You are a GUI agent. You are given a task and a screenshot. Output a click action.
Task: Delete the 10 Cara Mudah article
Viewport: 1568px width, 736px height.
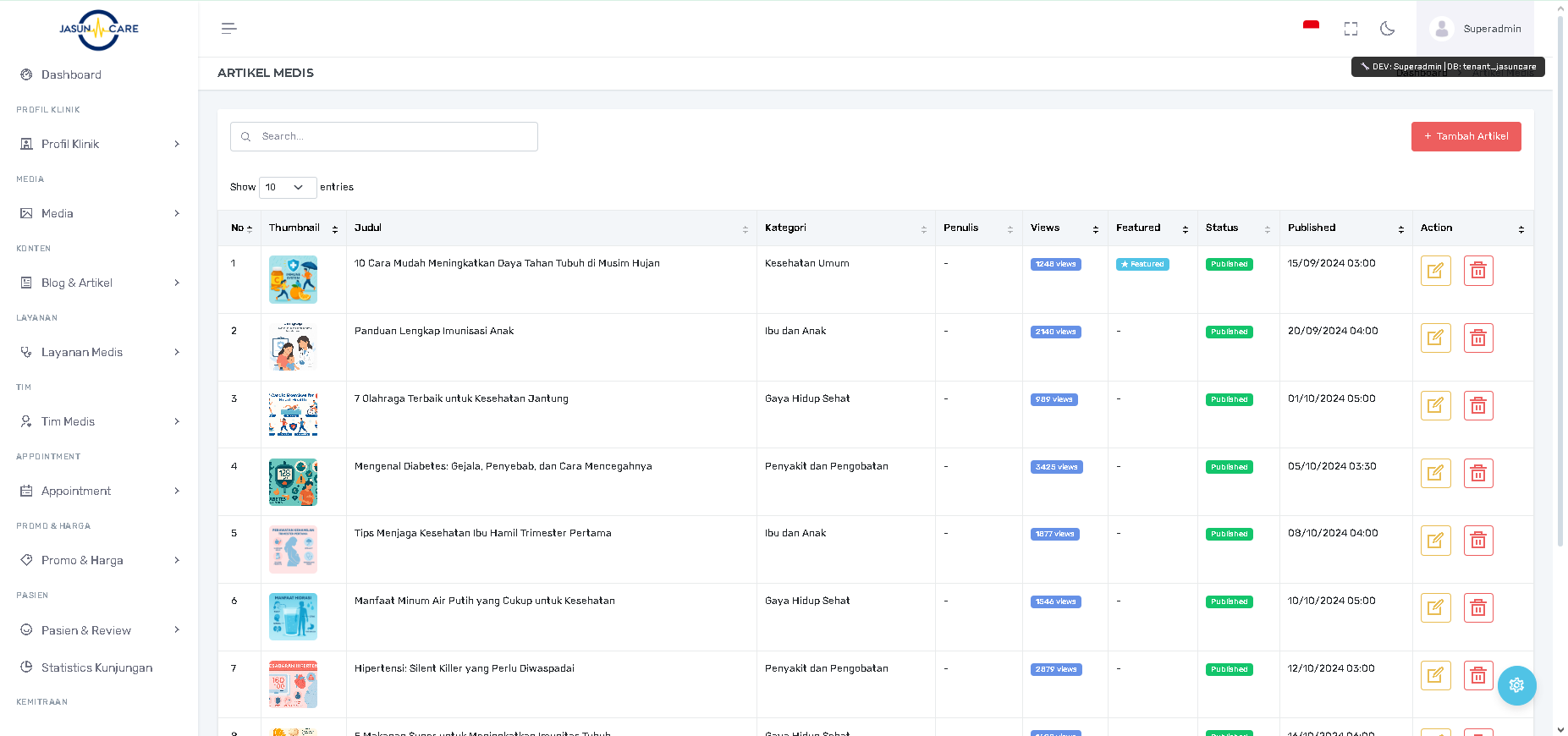[x=1477, y=271]
